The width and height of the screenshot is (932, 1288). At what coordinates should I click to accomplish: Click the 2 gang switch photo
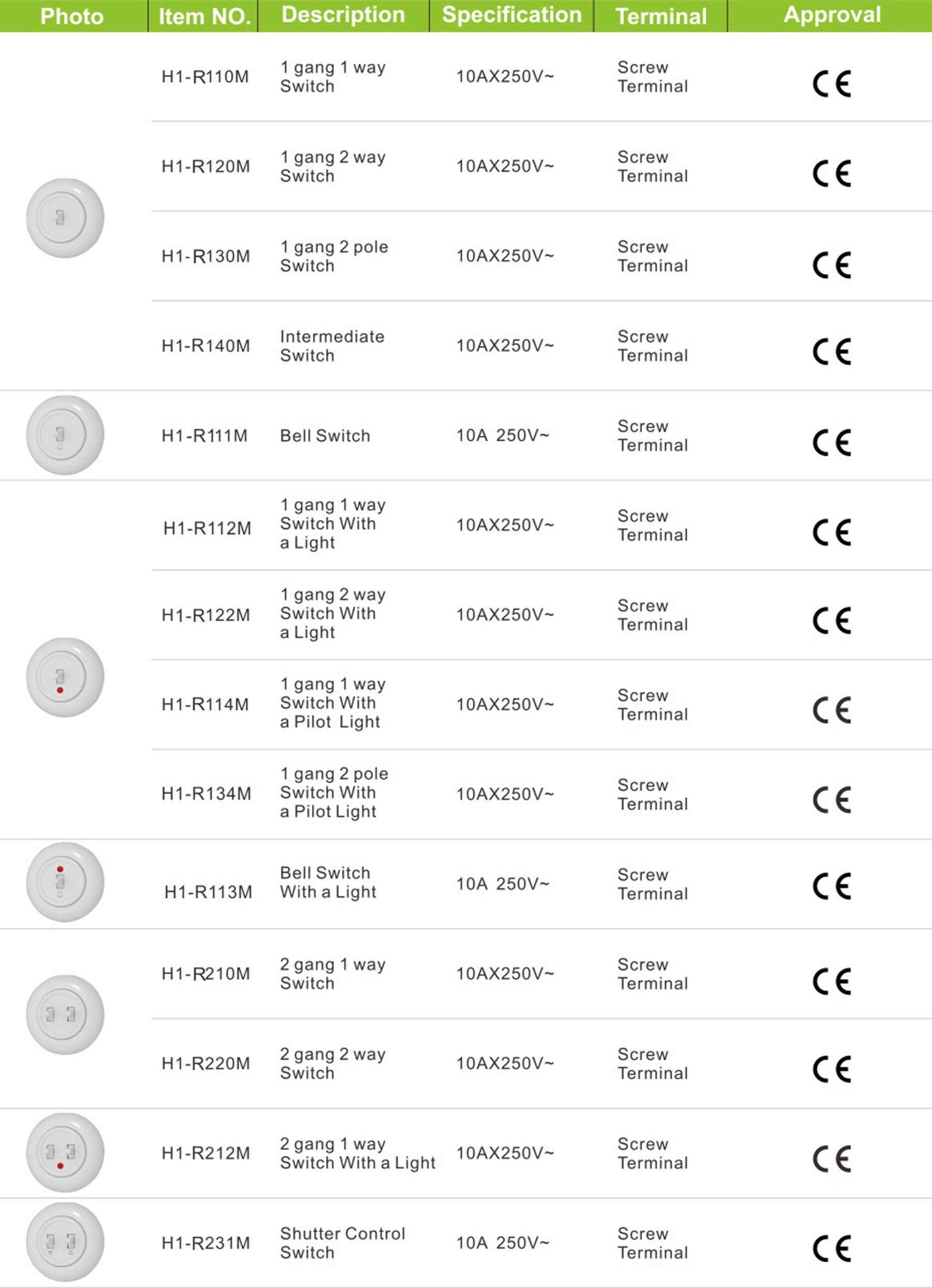[x=65, y=1015]
